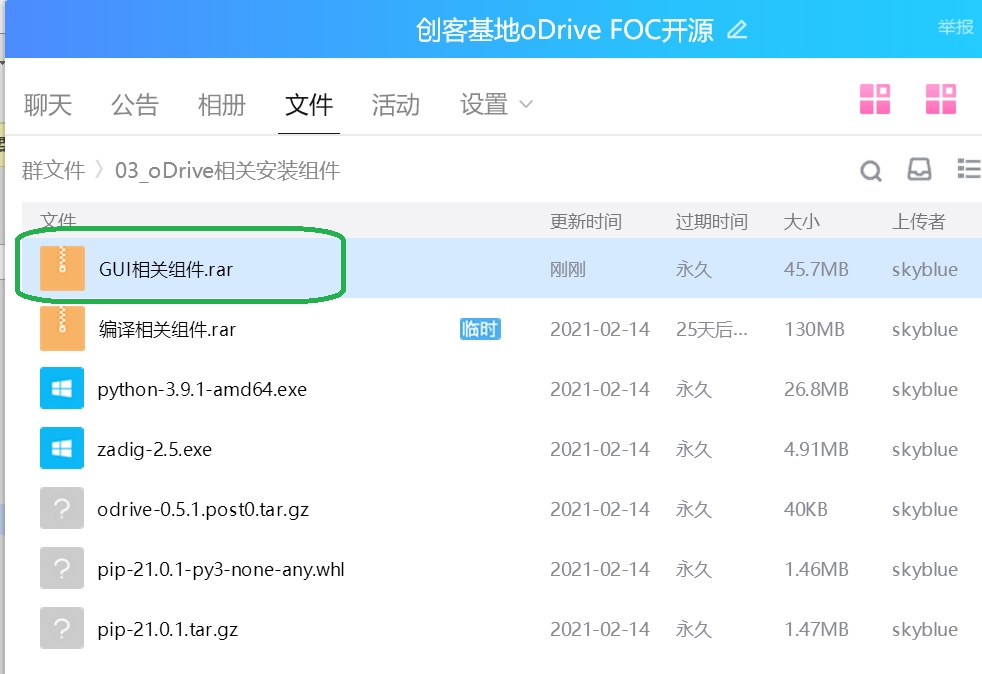This screenshot has width=982, height=674.
Task: Switch to the 聊天 tab
Action: tap(46, 105)
